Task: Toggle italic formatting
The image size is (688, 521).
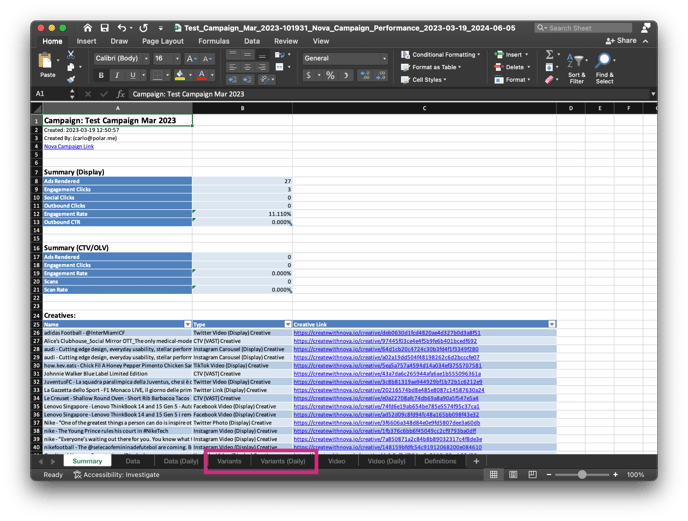Action: click(117, 76)
